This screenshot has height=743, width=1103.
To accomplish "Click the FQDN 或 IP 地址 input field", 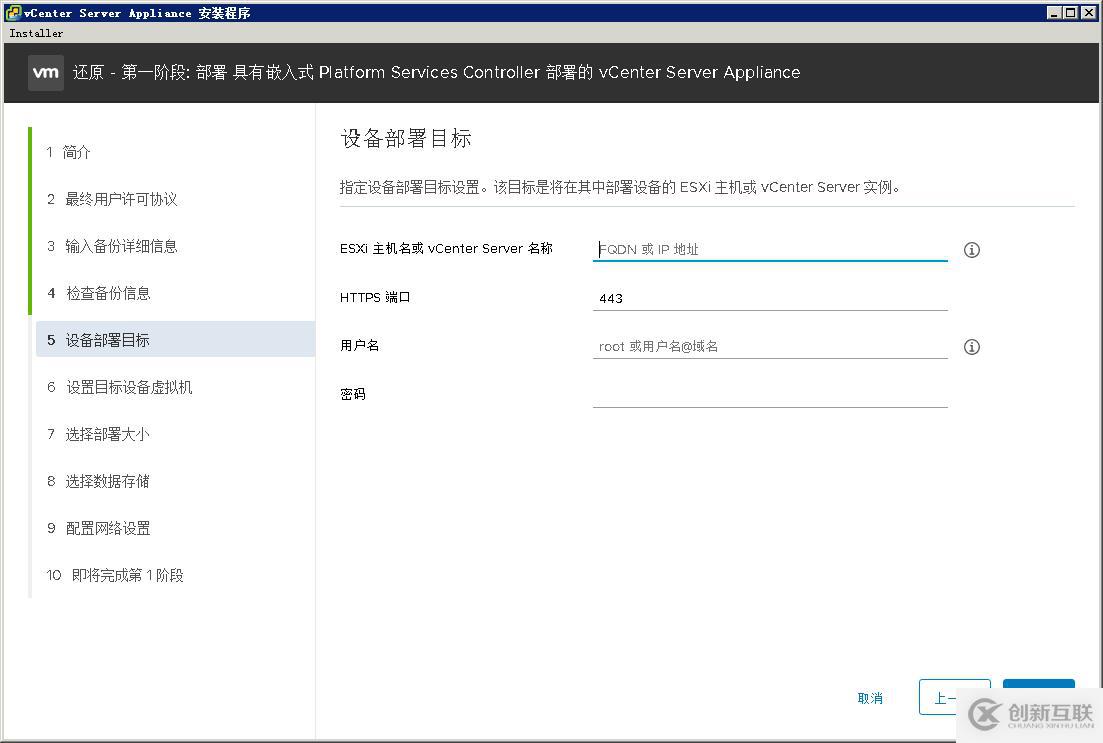I will (770, 249).
